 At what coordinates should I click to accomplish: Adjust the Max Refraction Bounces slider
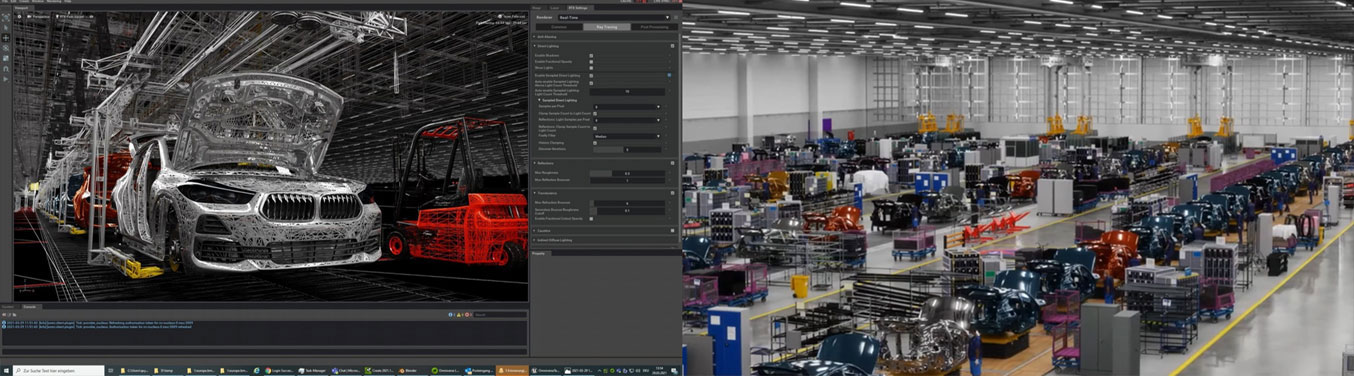(x=627, y=203)
